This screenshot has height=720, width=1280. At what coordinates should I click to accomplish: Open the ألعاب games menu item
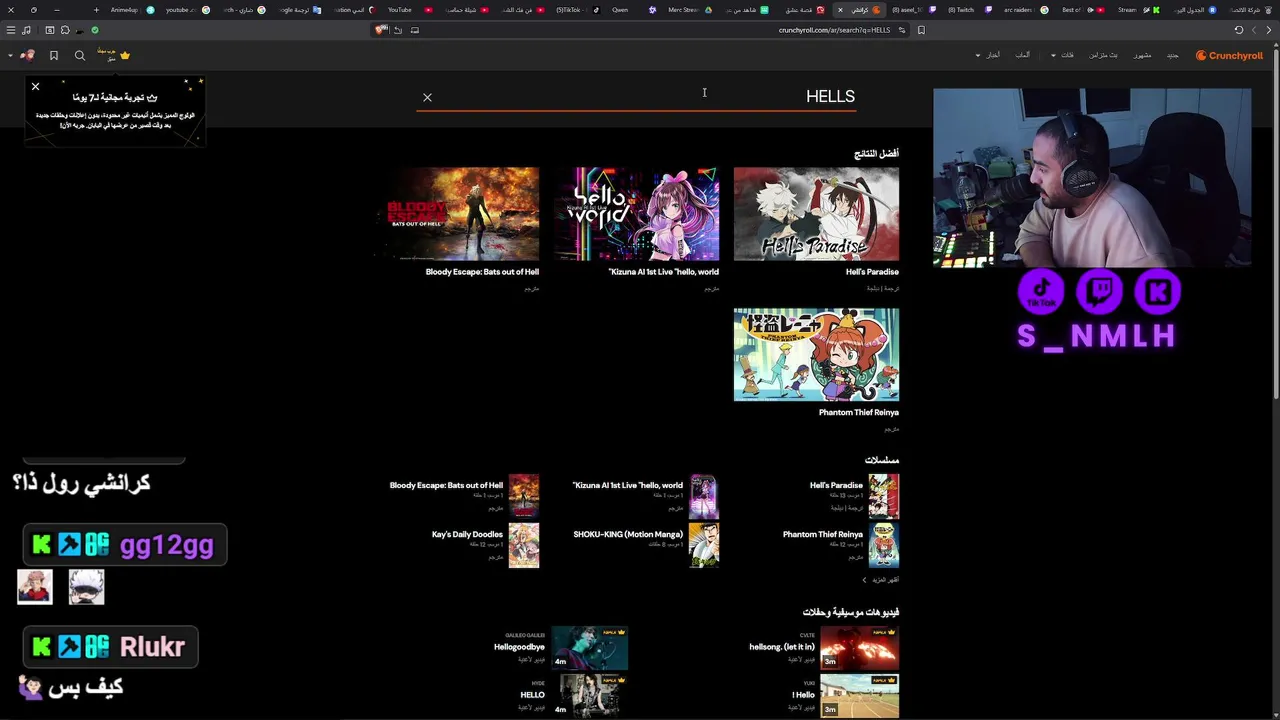(x=1023, y=56)
